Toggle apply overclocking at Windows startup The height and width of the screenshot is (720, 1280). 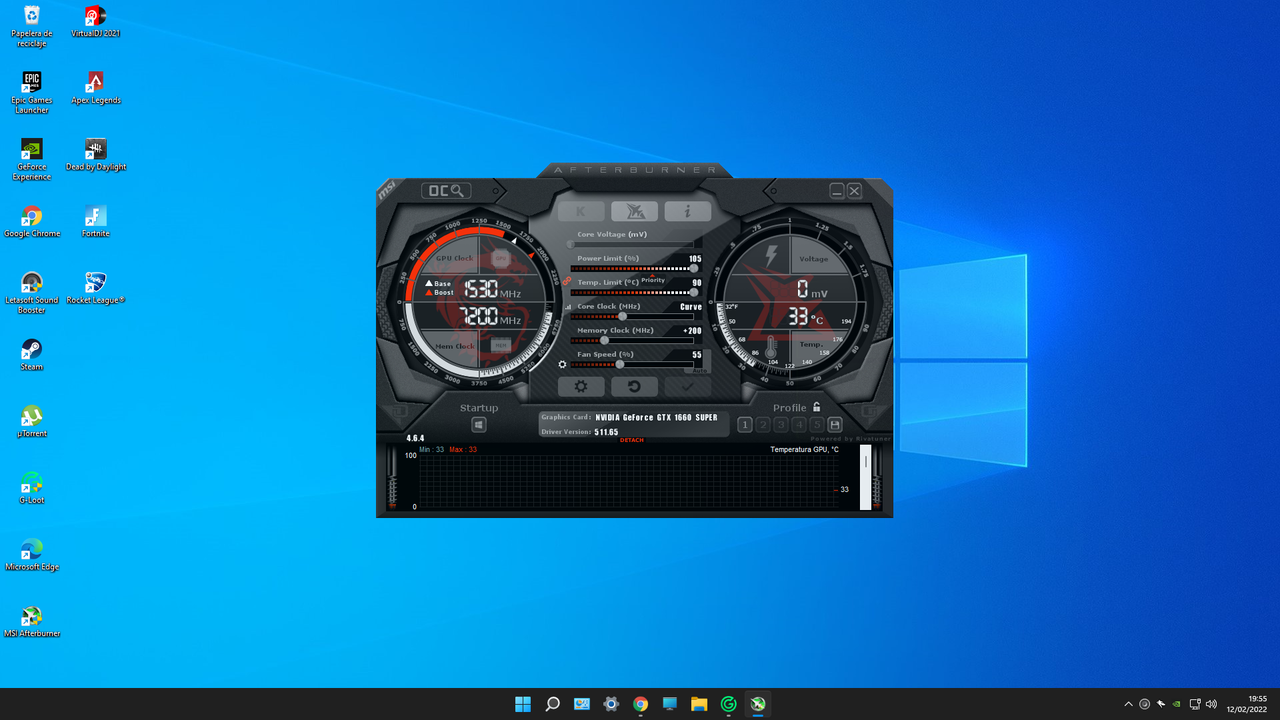(x=479, y=425)
